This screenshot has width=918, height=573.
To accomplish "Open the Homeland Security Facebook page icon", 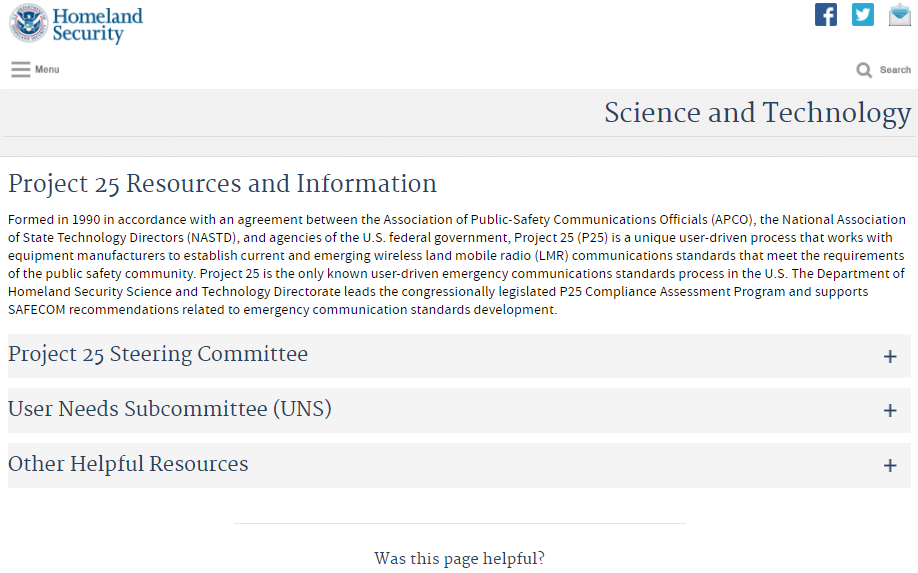I will coord(825,15).
